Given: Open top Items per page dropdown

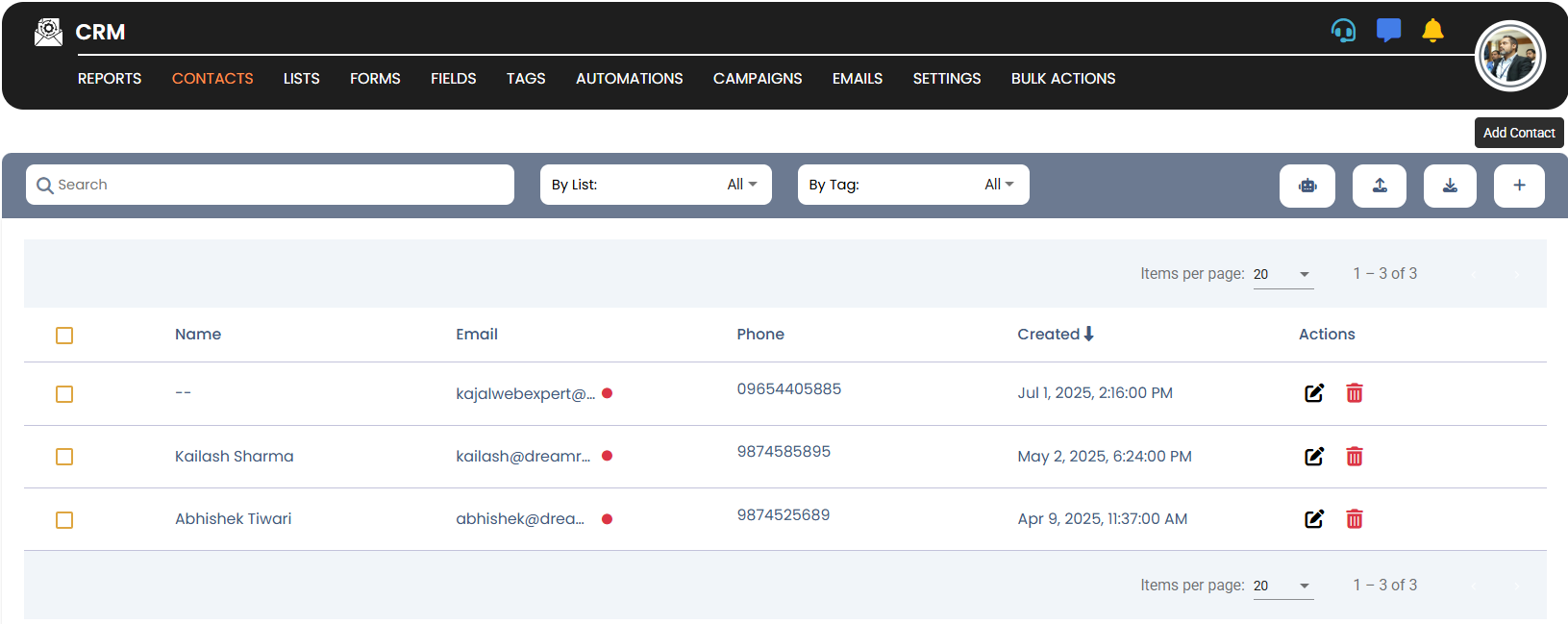Looking at the screenshot, I should coord(1282,275).
